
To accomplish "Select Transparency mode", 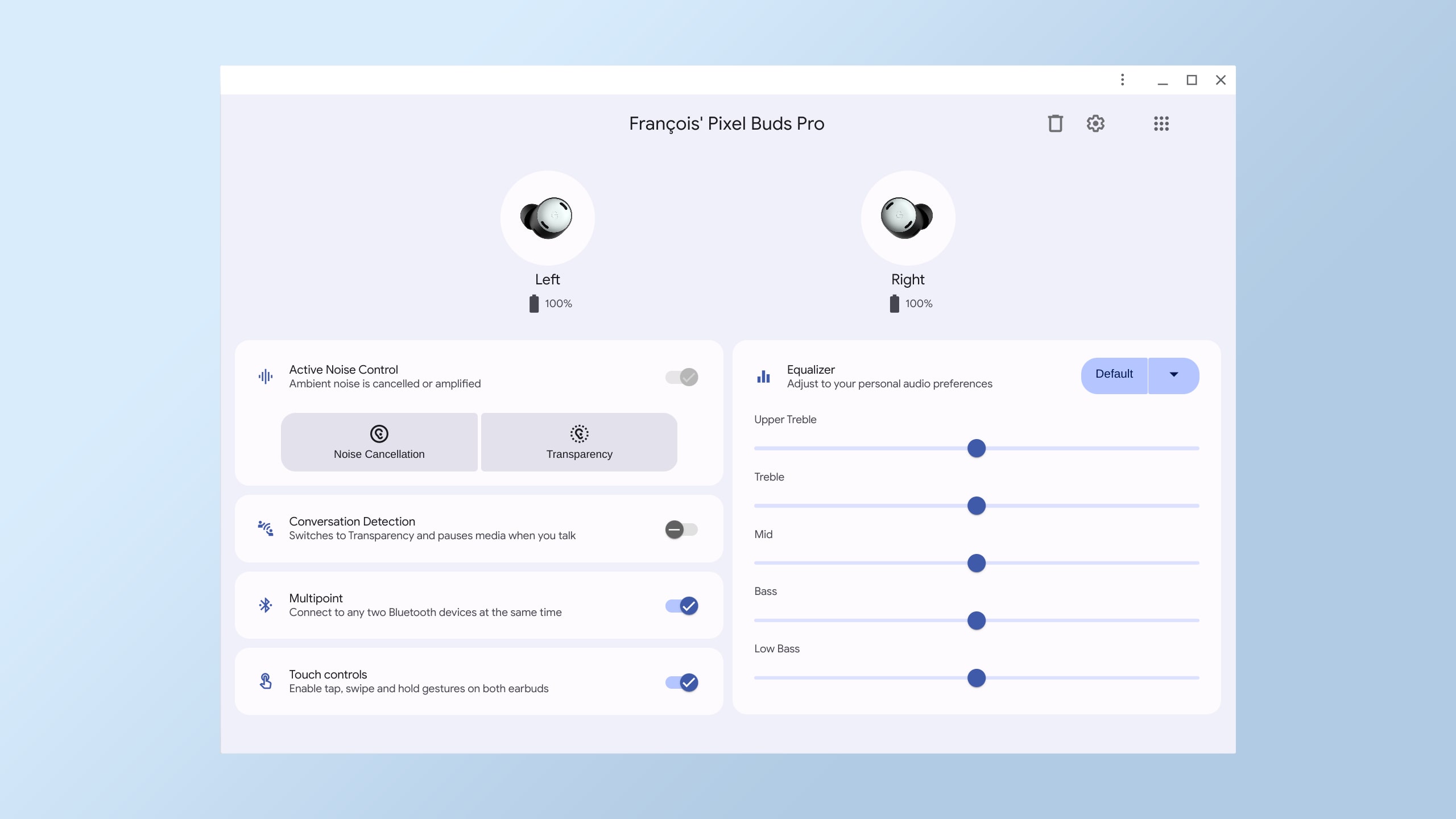I will click(x=579, y=441).
